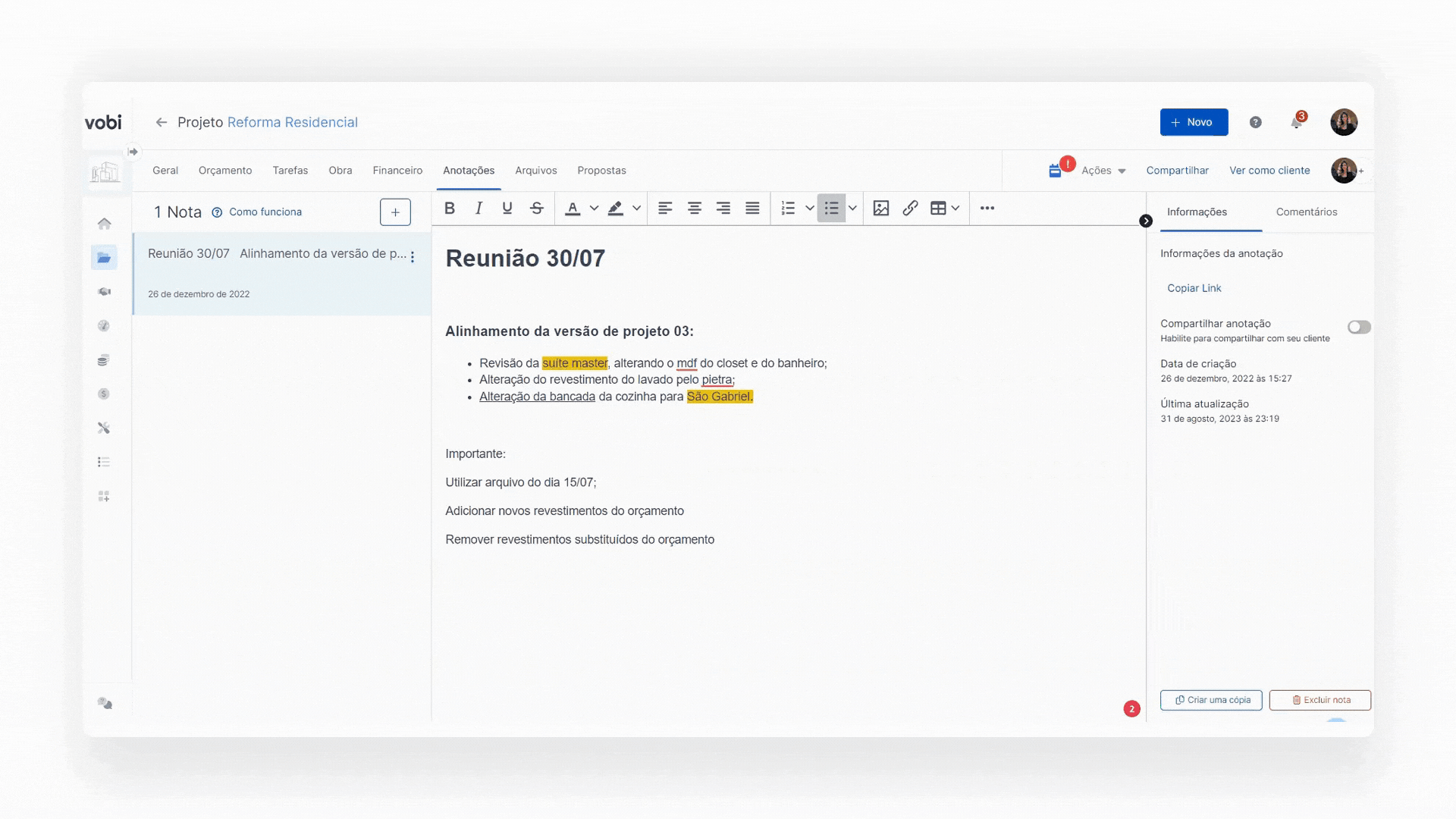
Task: Insert an image into the note
Action: 880,208
